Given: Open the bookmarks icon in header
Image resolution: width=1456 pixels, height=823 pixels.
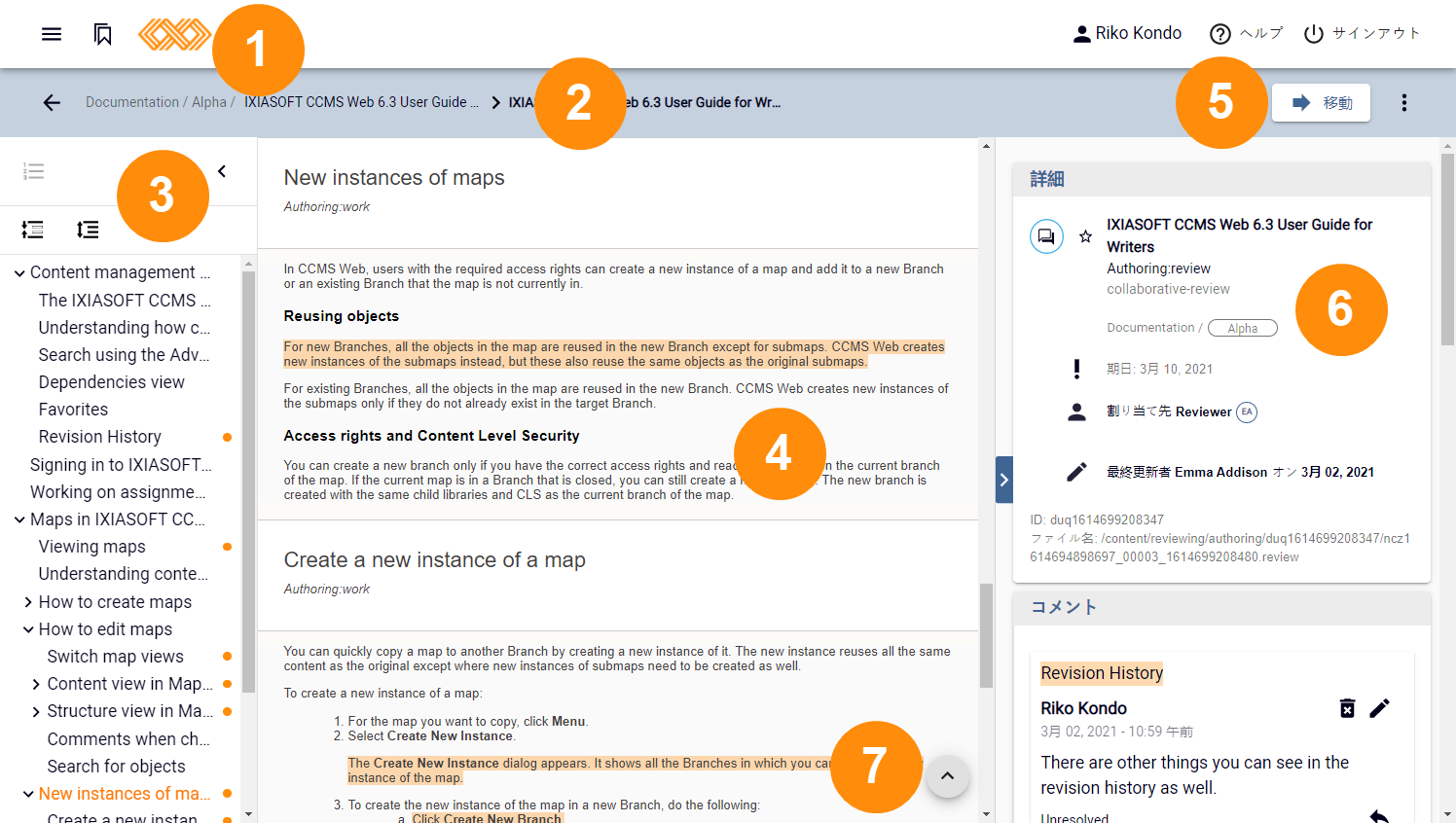Looking at the screenshot, I should [103, 34].
